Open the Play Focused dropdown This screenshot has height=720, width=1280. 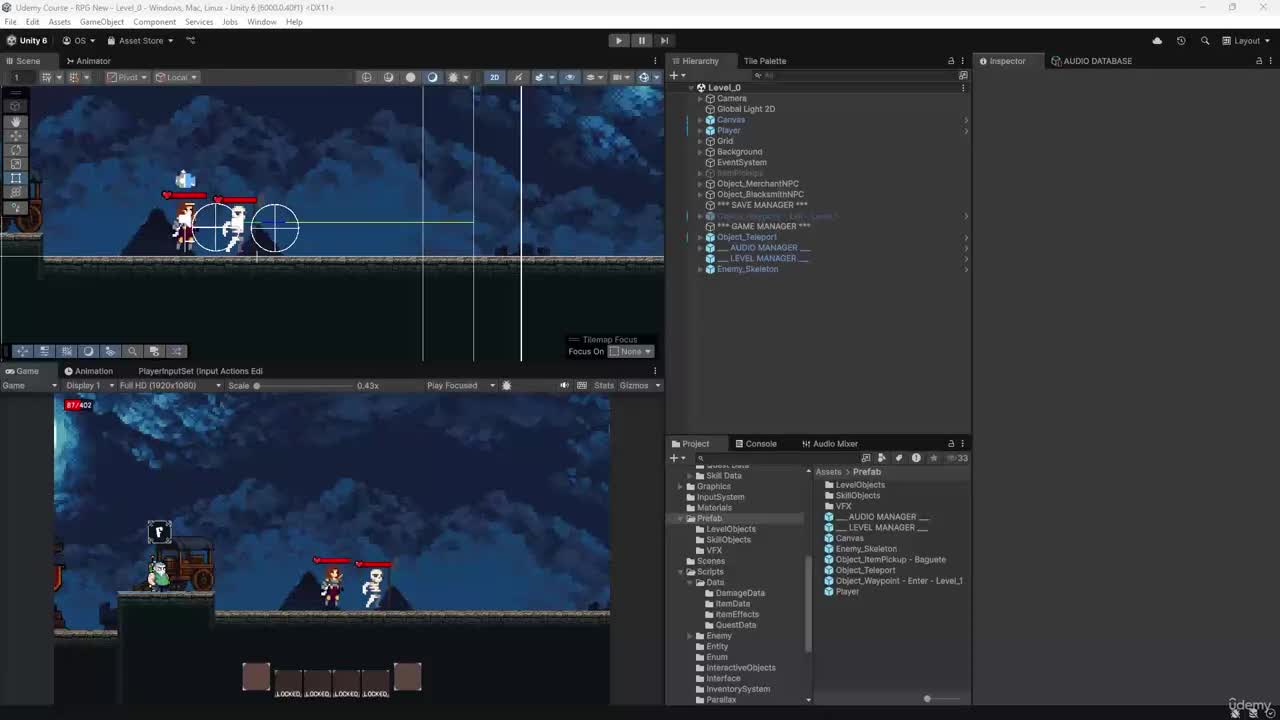coord(461,386)
